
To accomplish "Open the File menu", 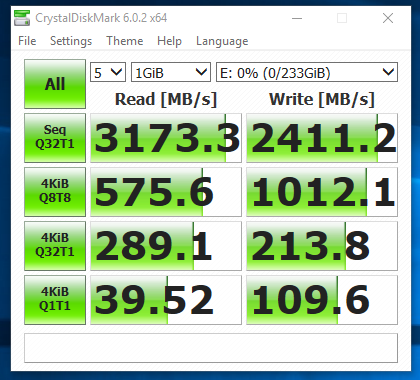I will [27, 41].
